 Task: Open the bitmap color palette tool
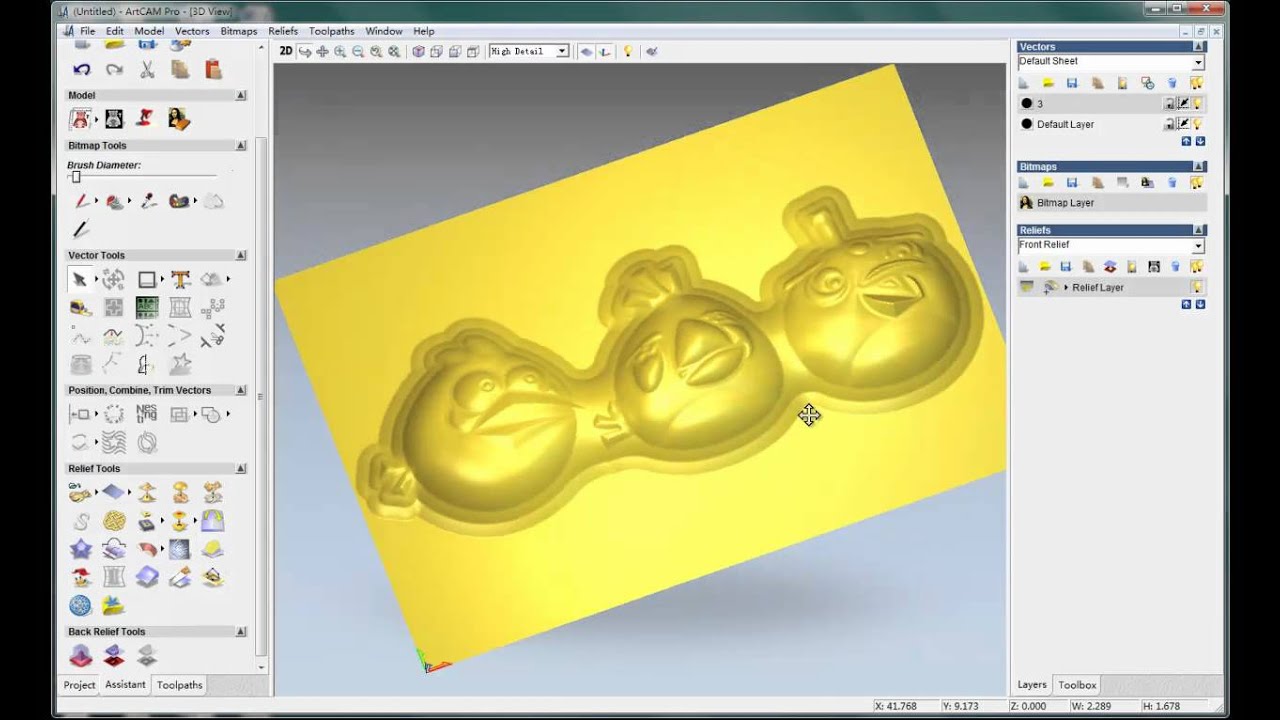click(x=180, y=201)
